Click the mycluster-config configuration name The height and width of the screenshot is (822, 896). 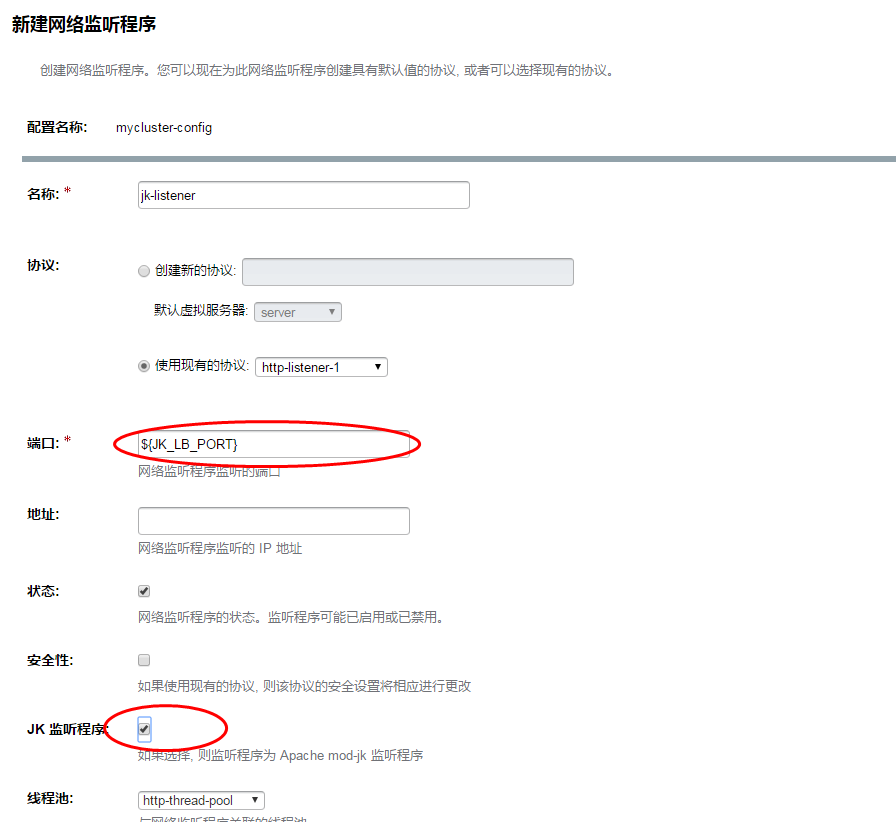click(164, 128)
